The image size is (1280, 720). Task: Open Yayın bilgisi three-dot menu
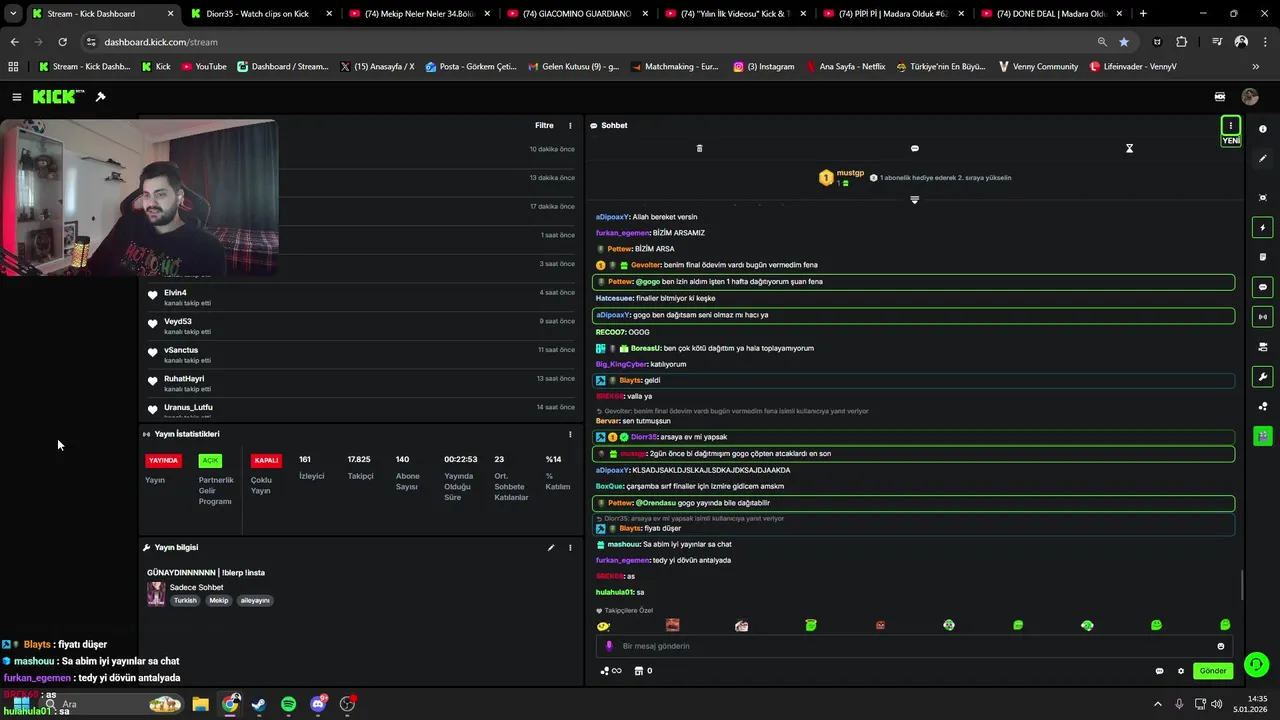point(570,548)
